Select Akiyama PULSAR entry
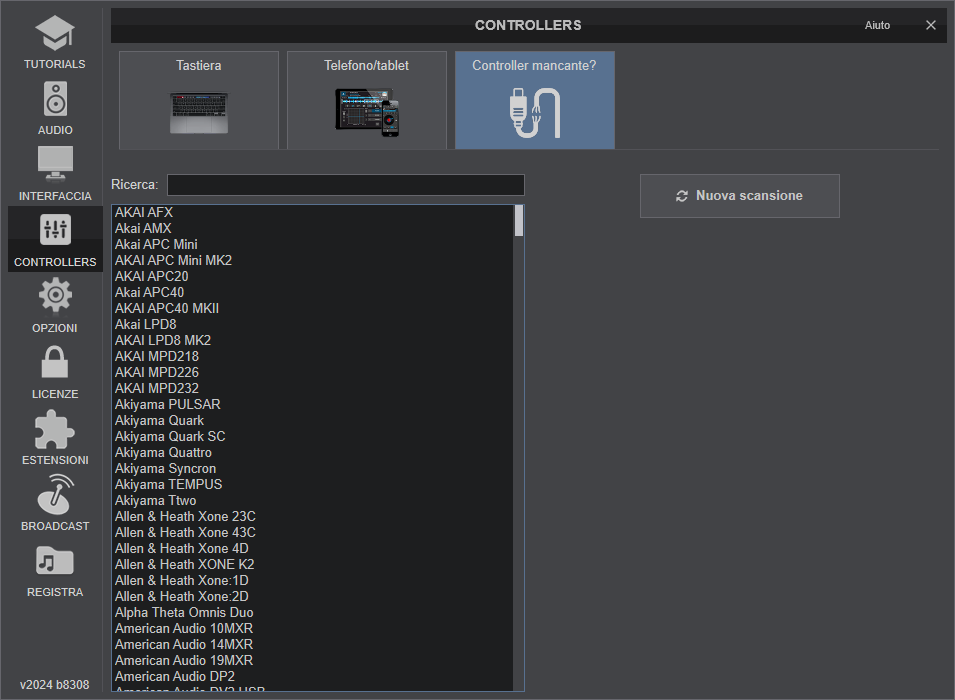This screenshot has height=700, width=955. click(313, 404)
